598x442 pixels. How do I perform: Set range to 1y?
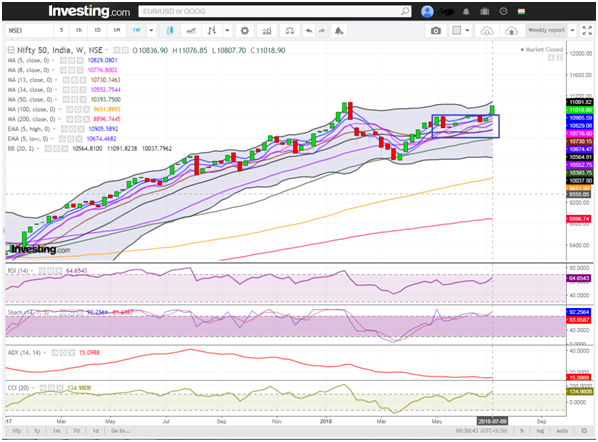click(37, 431)
